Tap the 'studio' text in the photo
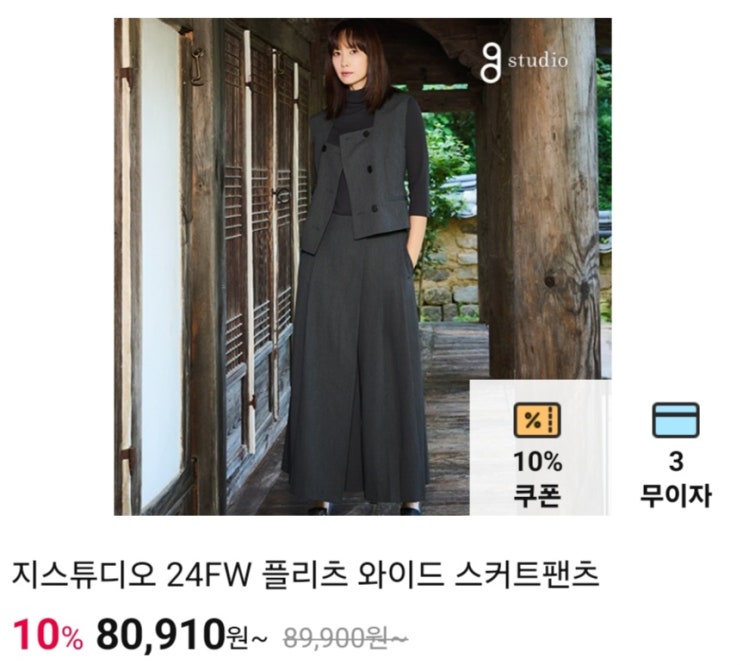Screen dimensions: 743x665 click(538, 61)
